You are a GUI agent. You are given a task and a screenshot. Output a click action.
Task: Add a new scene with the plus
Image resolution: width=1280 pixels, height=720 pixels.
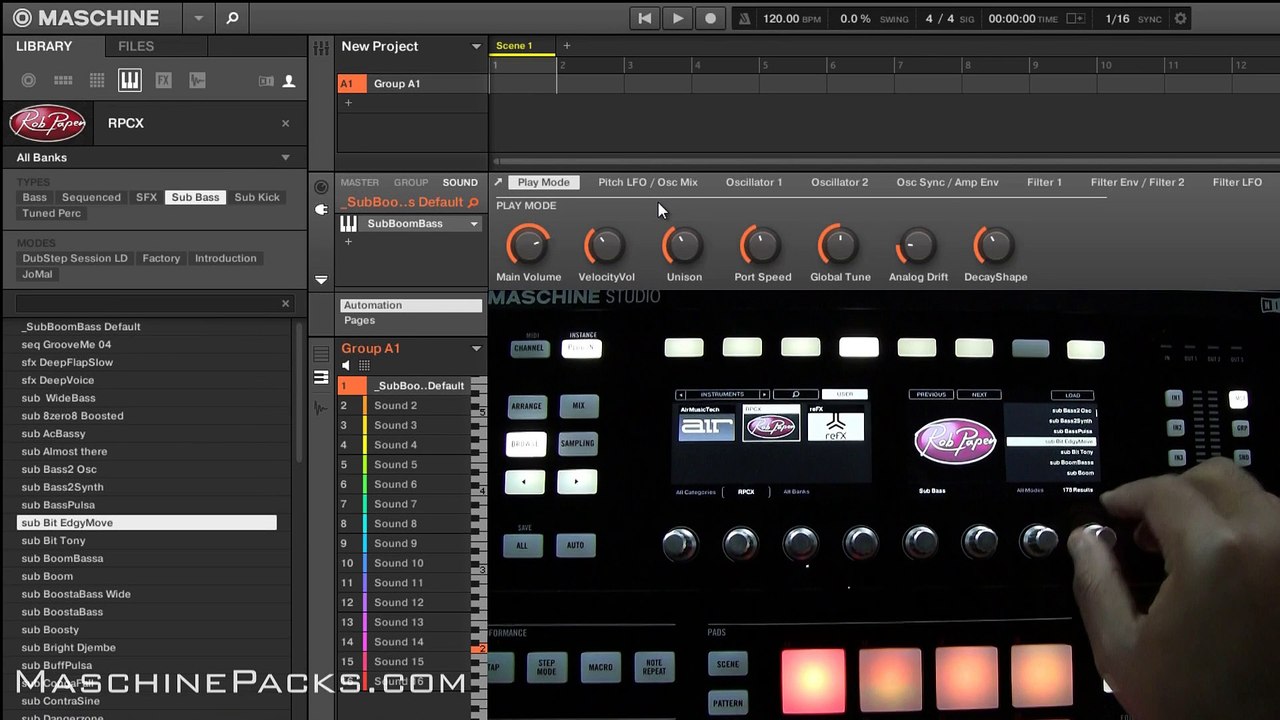pos(566,45)
